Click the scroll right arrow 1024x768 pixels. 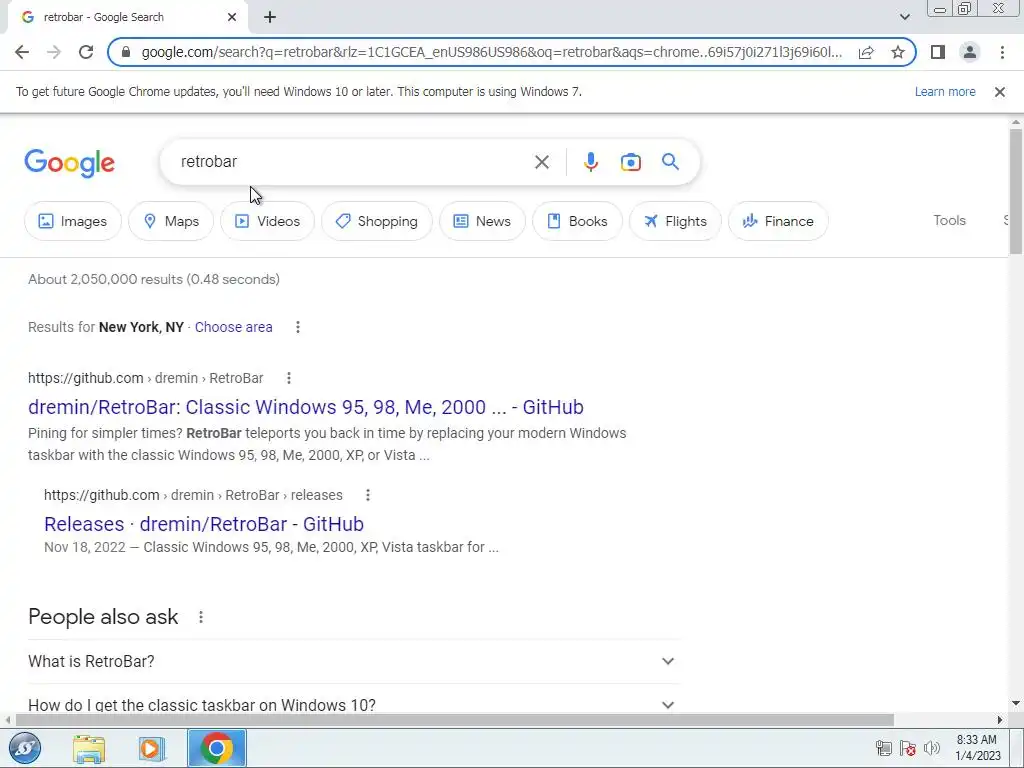999,720
